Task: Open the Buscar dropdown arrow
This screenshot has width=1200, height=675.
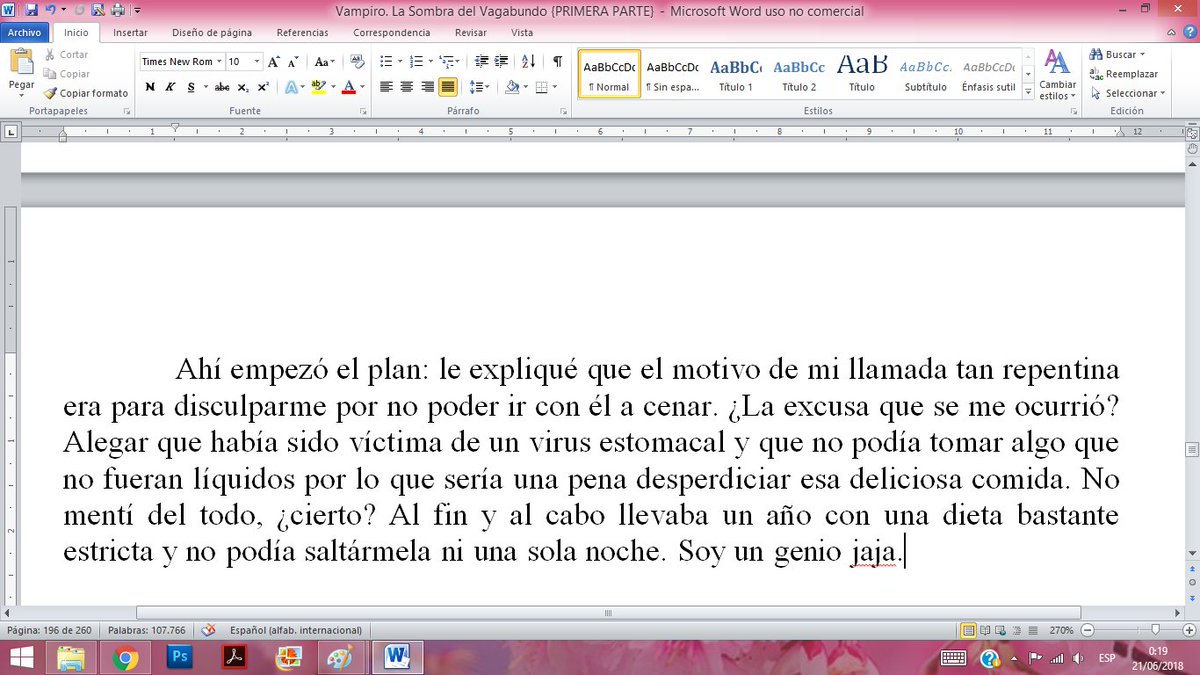Action: click(x=1142, y=55)
